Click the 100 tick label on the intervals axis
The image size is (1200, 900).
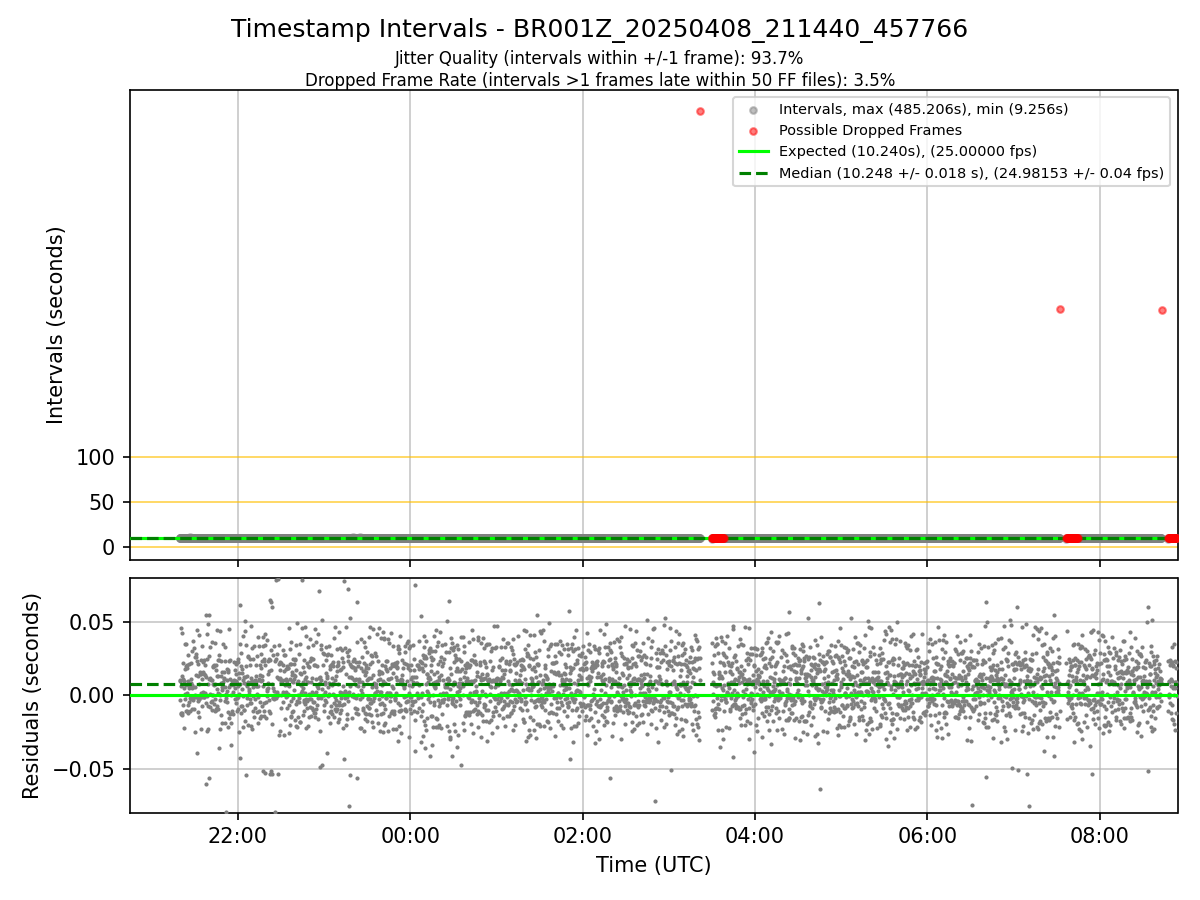click(x=94, y=458)
